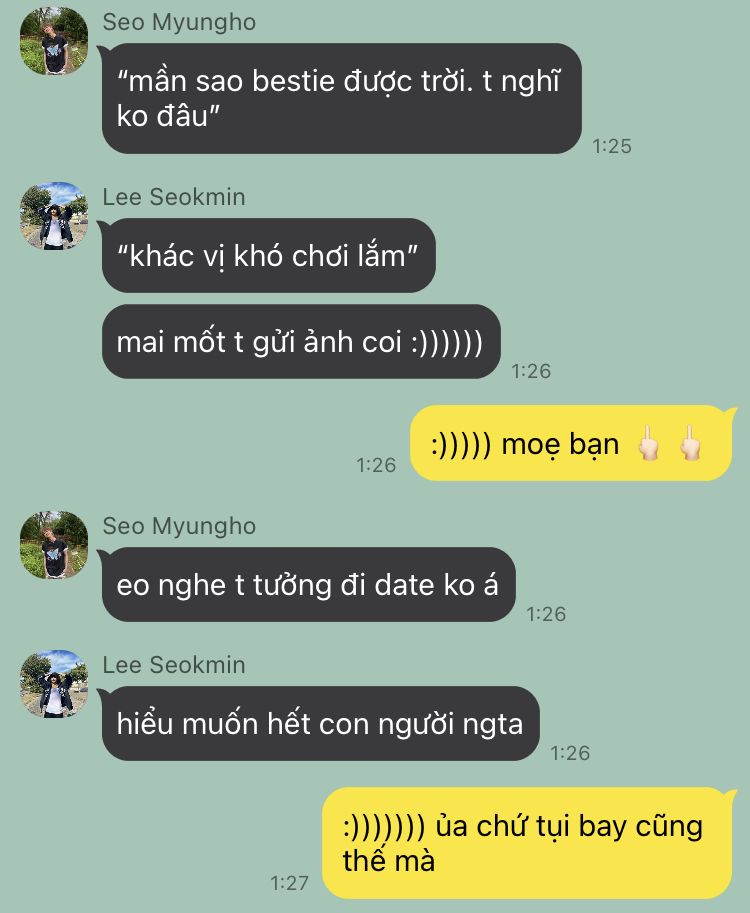Select the "mai mốt t gửi ảnh coi" message
The width and height of the screenshot is (750, 913).
(x=300, y=342)
